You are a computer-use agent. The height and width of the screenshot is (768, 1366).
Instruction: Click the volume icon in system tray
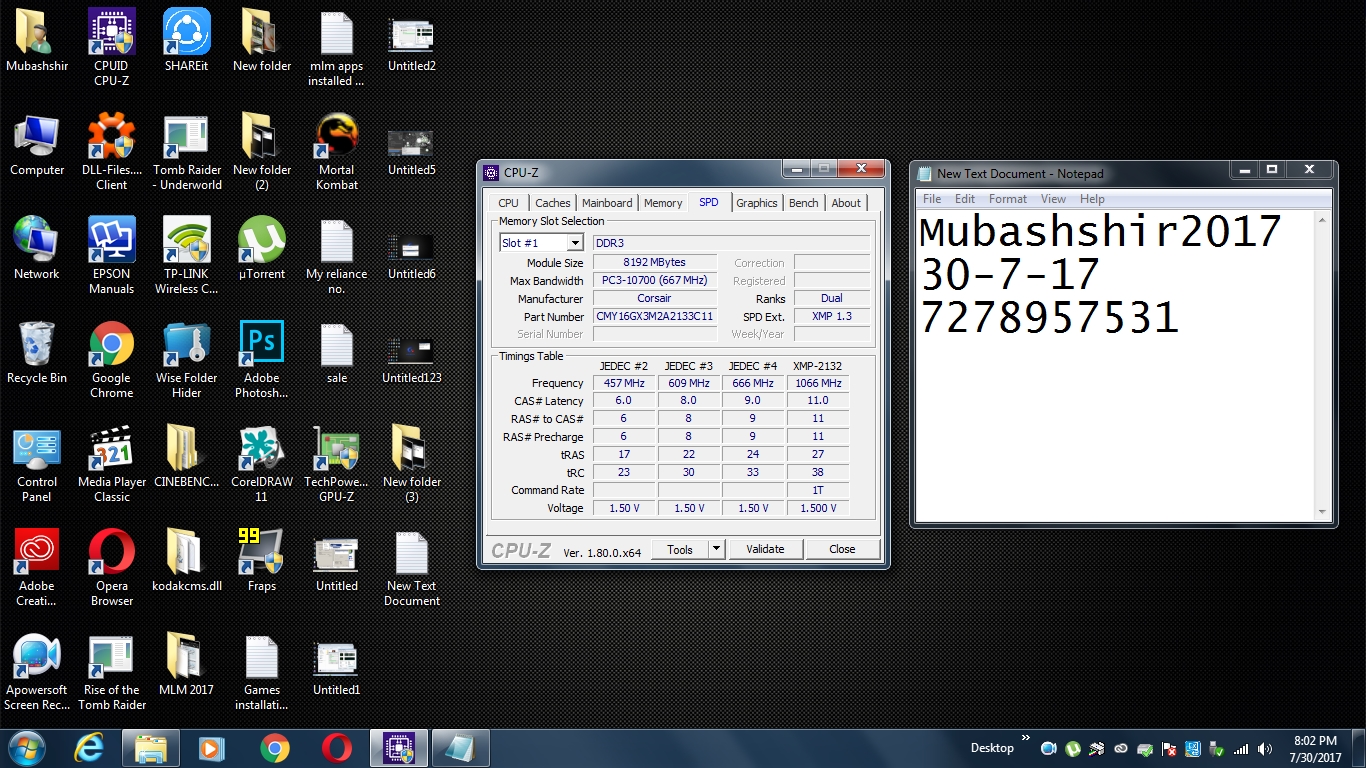[1265, 748]
